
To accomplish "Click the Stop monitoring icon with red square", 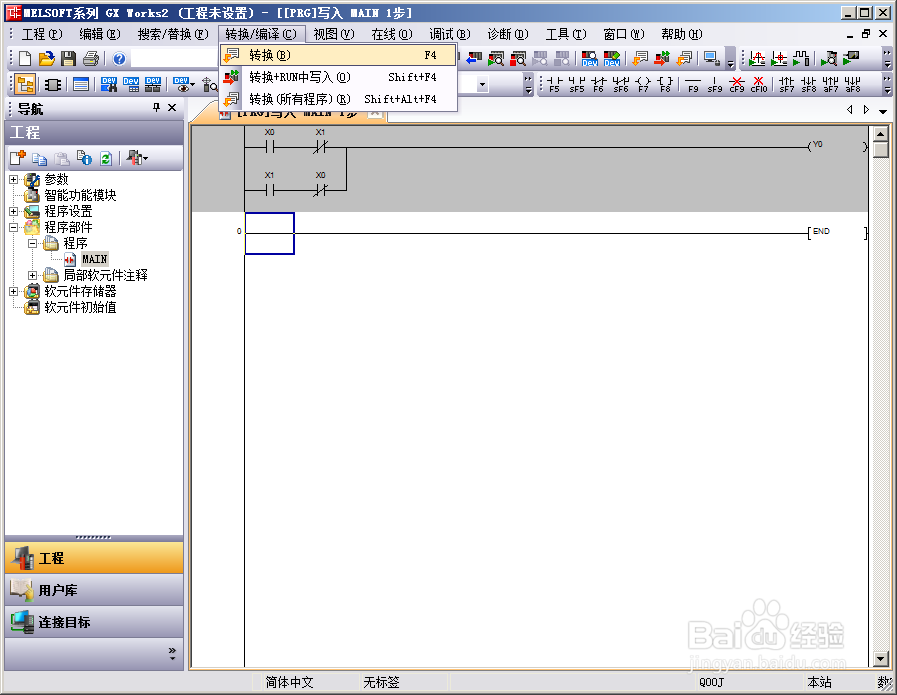I will (518, 58).
